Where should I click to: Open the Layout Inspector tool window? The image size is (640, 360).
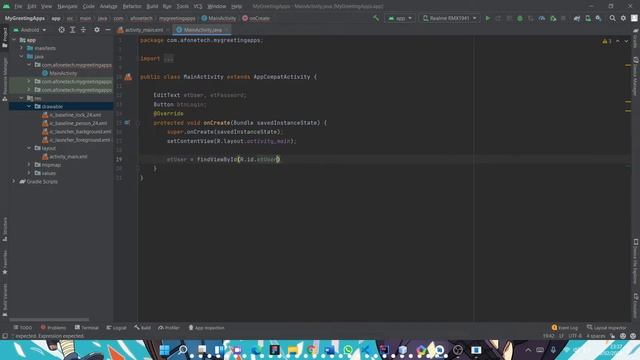click(x=606, y=328)
